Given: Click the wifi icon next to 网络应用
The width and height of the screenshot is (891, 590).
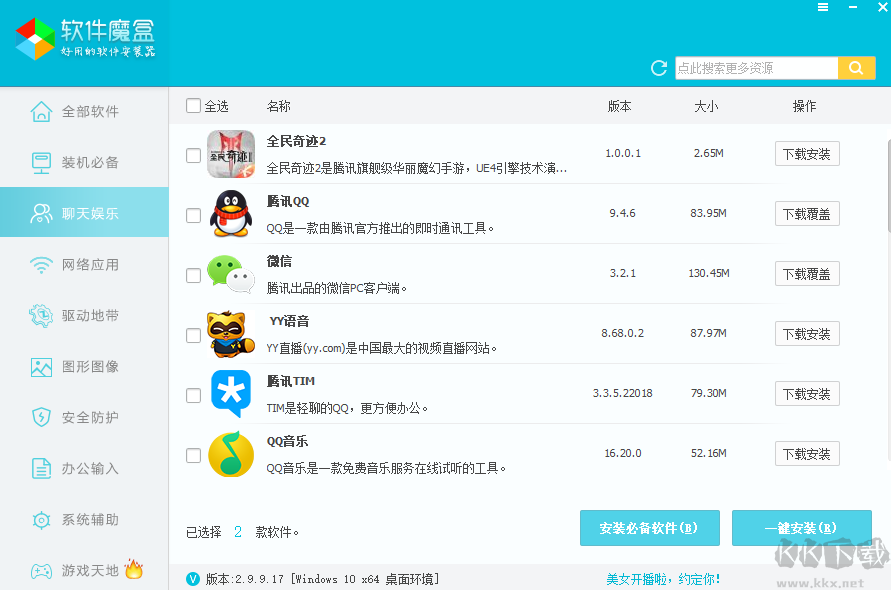Looking at the screenshot, I should click(41, 265).
